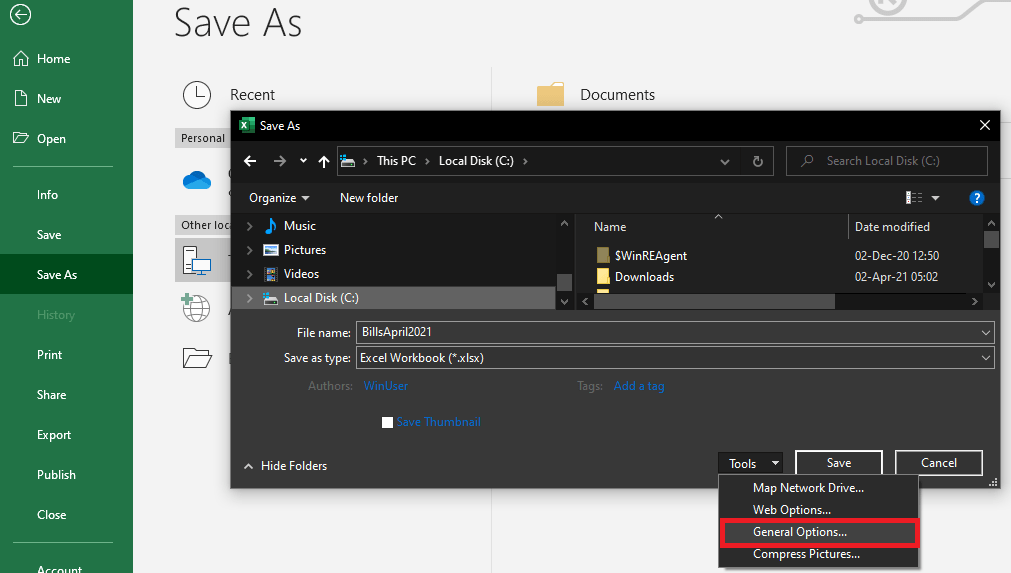Open the Organize dropdown menu

[x=279, y=198]
